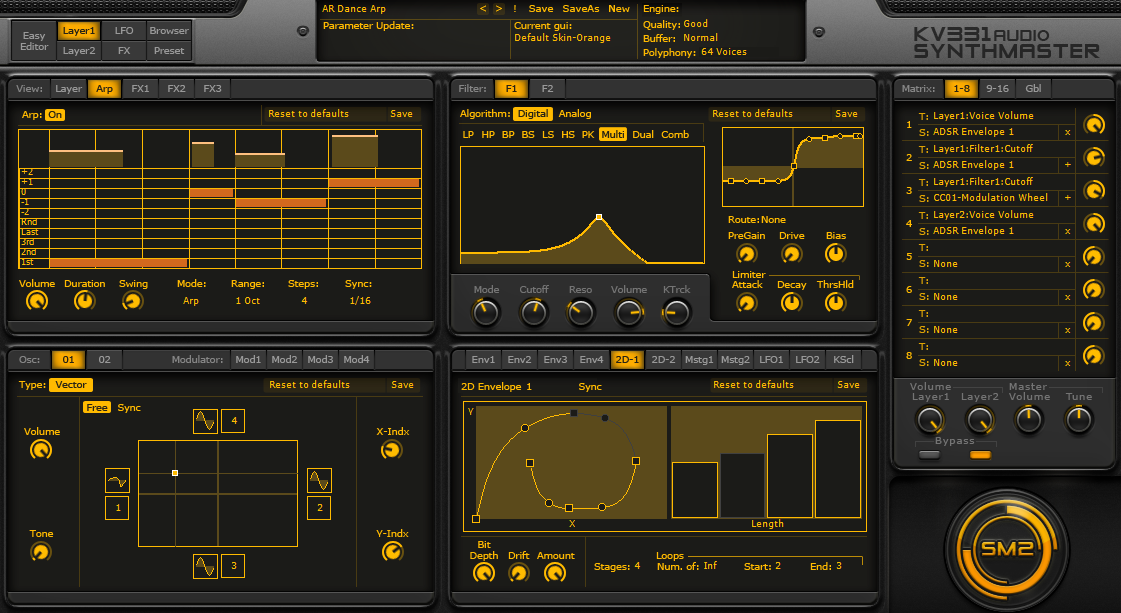Click Reset to defaults in Filter panel

tap(752, 114)
